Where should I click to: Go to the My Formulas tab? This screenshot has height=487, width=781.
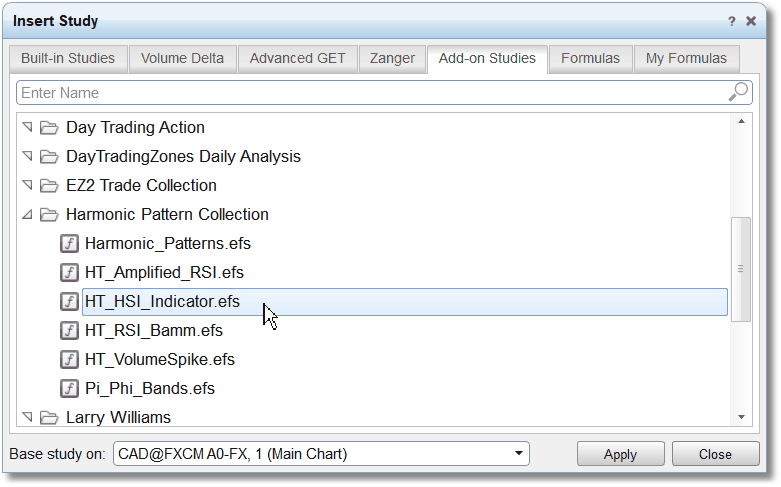click(686, 58)
